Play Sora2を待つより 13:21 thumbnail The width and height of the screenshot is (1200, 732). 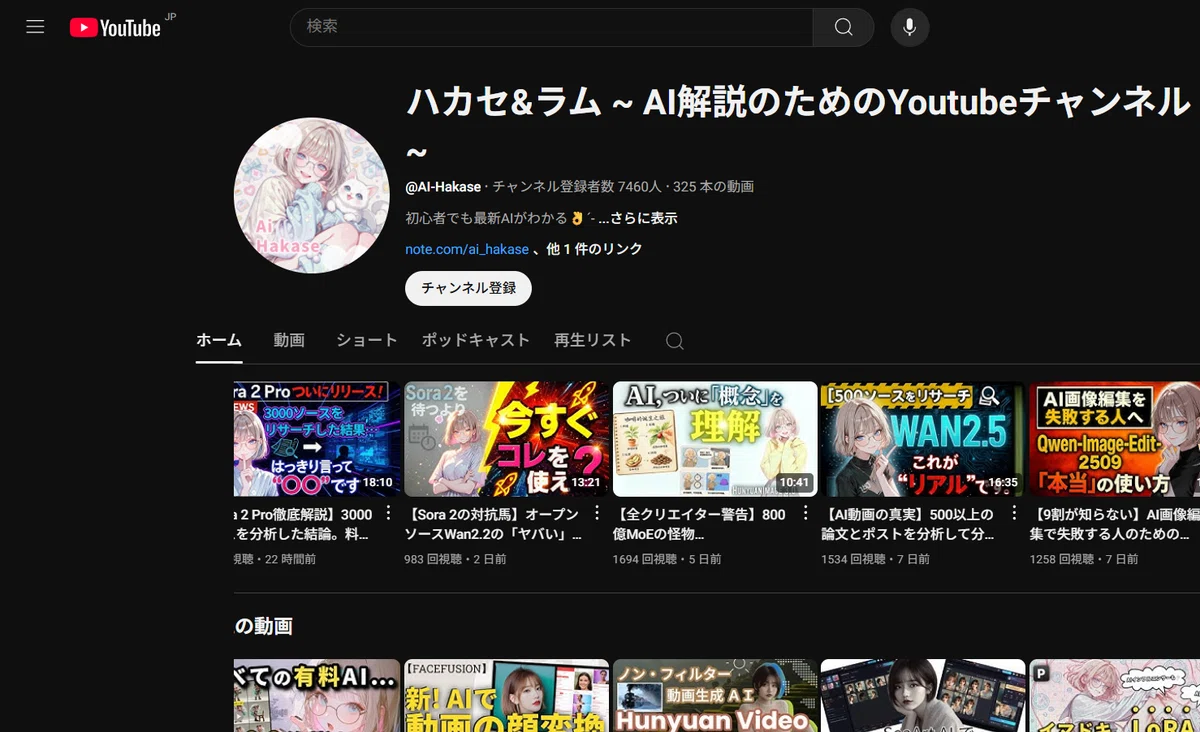pyautogui.click(x=507, y=439)
